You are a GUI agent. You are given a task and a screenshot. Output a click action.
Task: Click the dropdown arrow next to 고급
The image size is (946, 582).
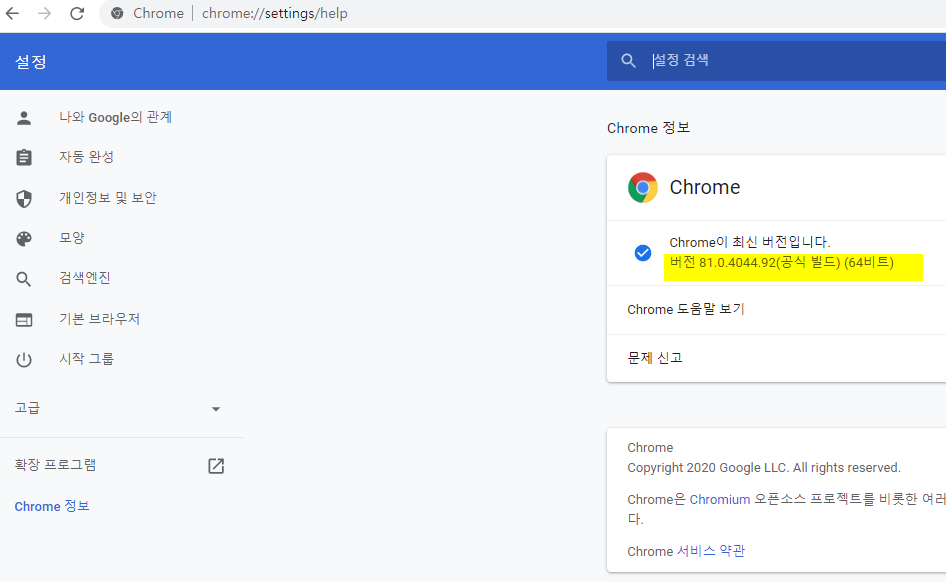coord(215,409)
